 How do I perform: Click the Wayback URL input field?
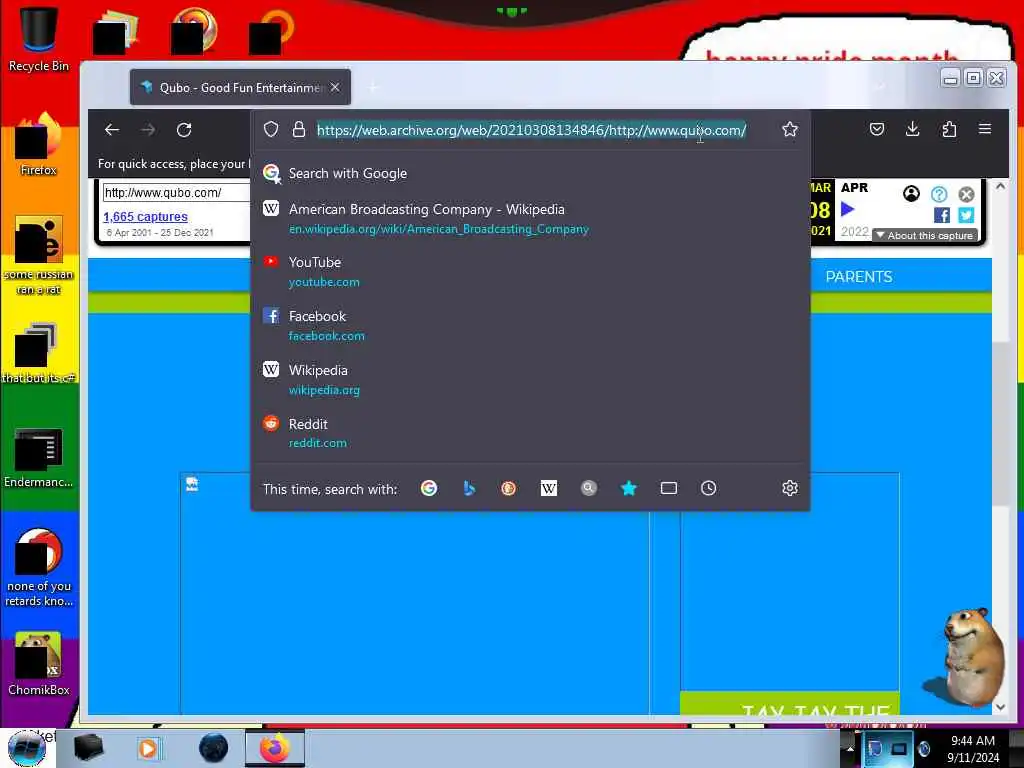pos(176,193)
